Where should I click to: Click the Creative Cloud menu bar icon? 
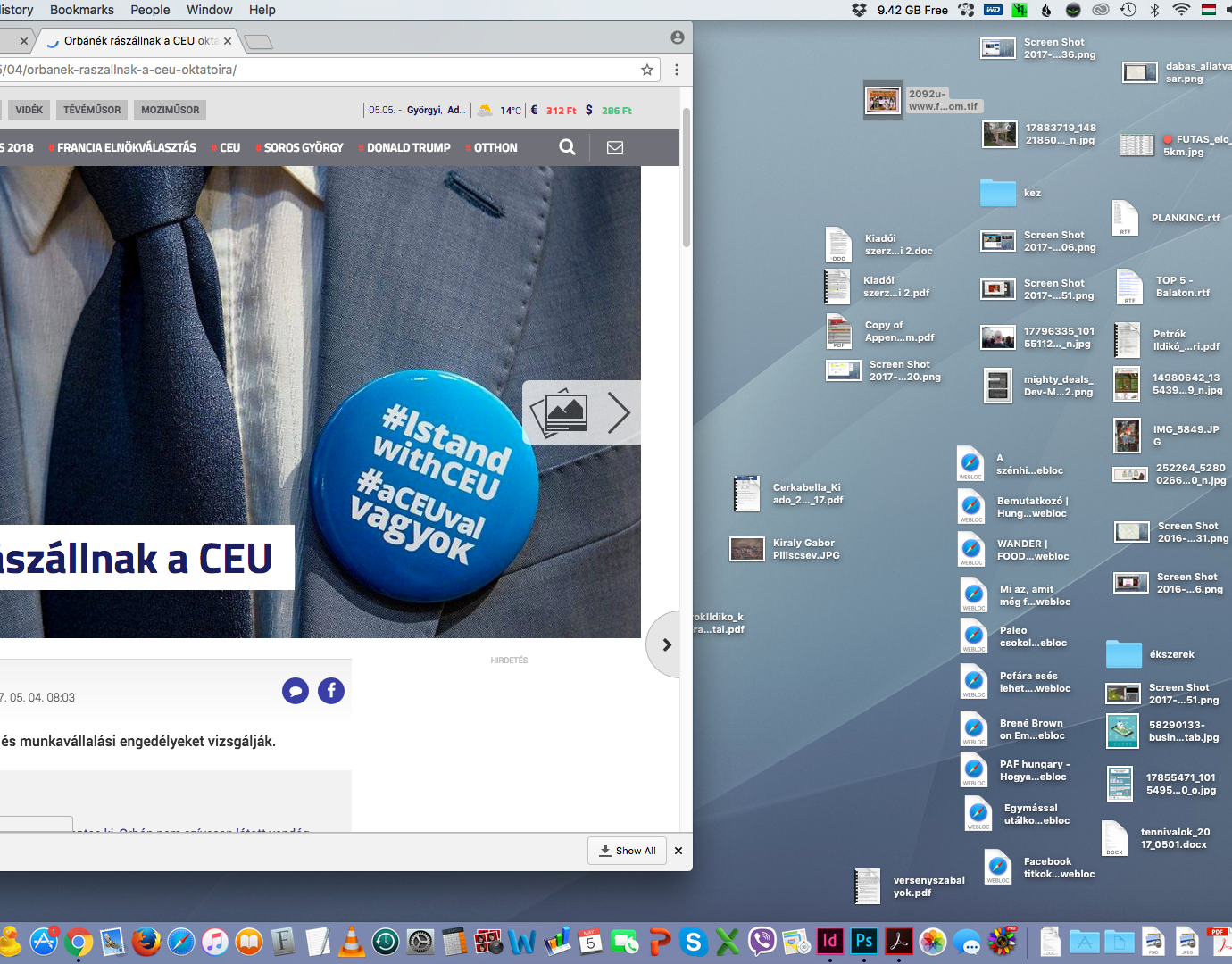click(x=1101, y=10)
